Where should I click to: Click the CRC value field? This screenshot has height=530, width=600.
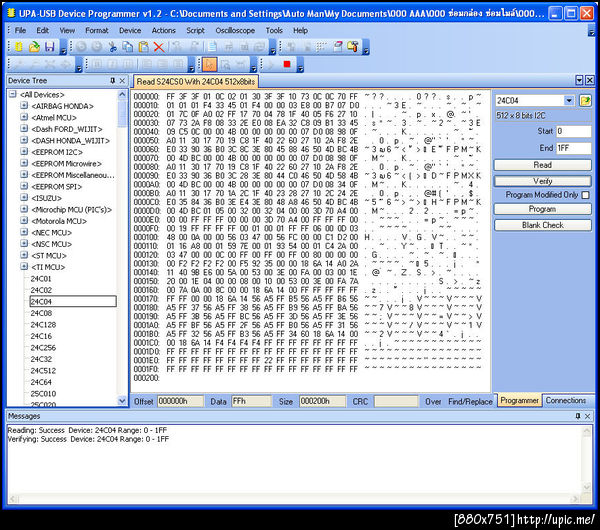pos(396,401)
